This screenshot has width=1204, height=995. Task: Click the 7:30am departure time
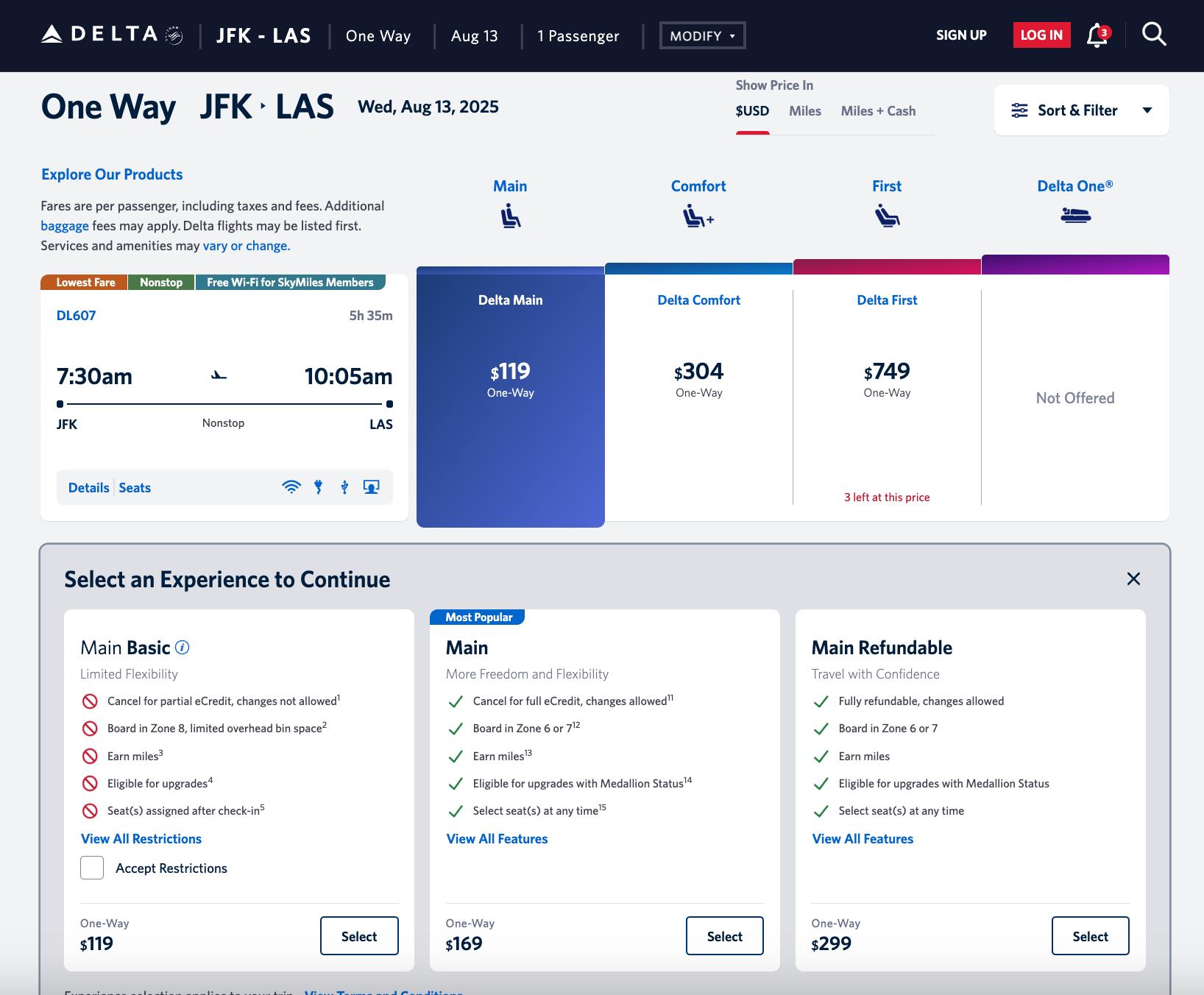pos(94,376)
